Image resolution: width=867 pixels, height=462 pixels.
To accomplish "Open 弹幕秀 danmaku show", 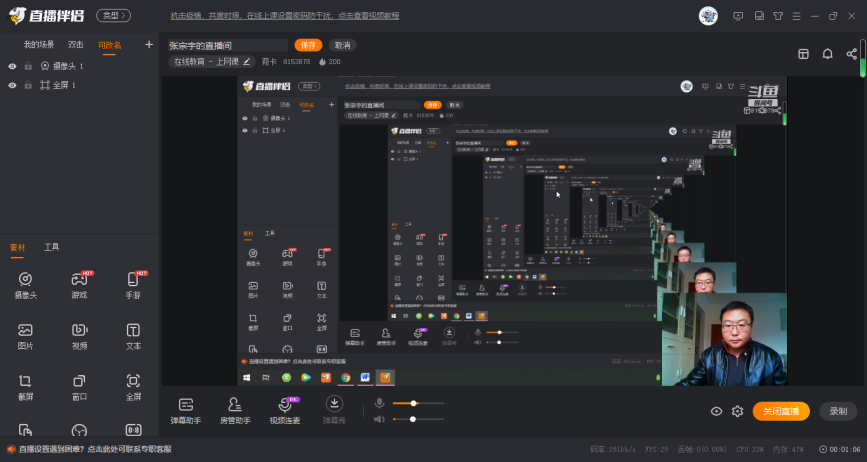I will [334, 411].
